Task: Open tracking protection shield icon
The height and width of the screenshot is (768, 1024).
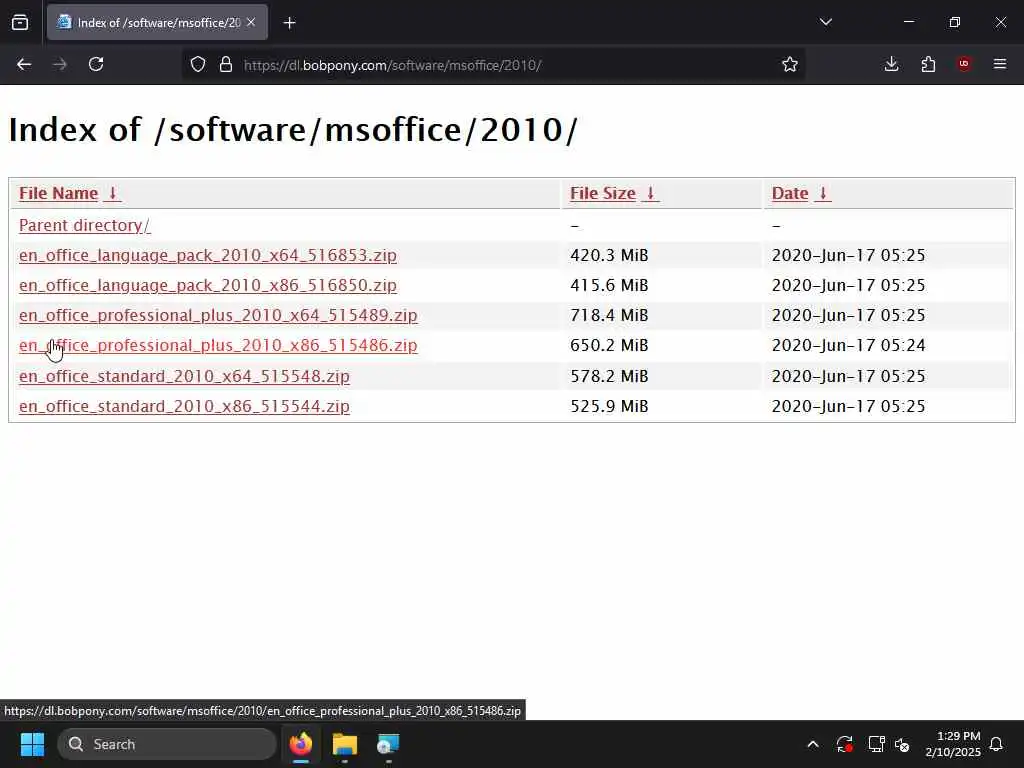Action: [198, 64]
